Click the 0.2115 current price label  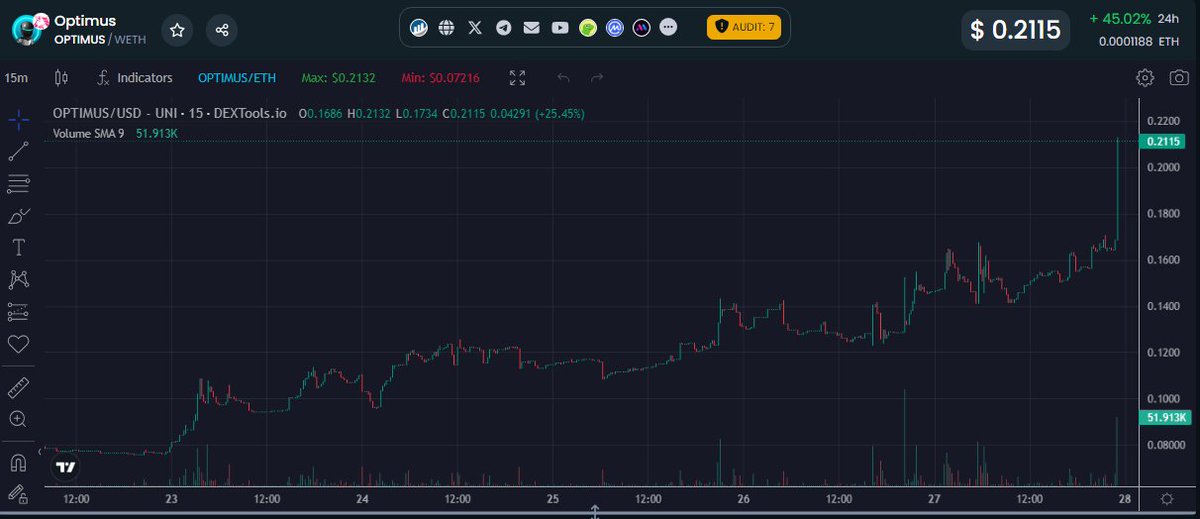click(x=1166, y=141)
